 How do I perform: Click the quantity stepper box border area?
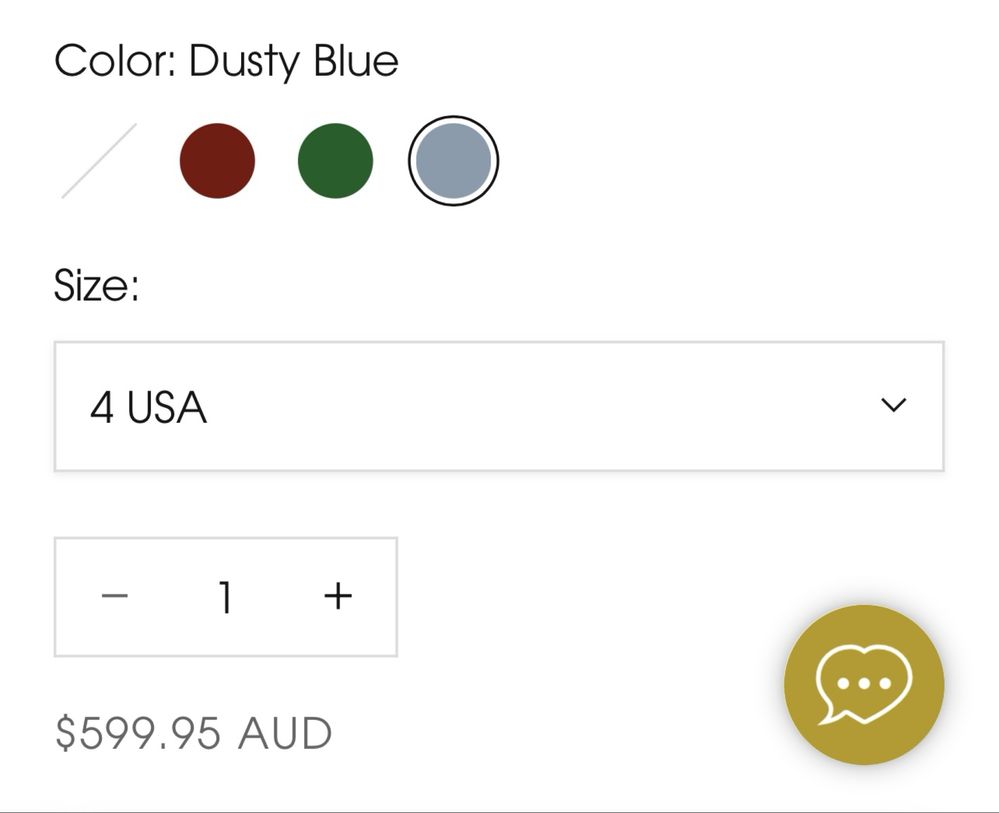coord(226,597)
